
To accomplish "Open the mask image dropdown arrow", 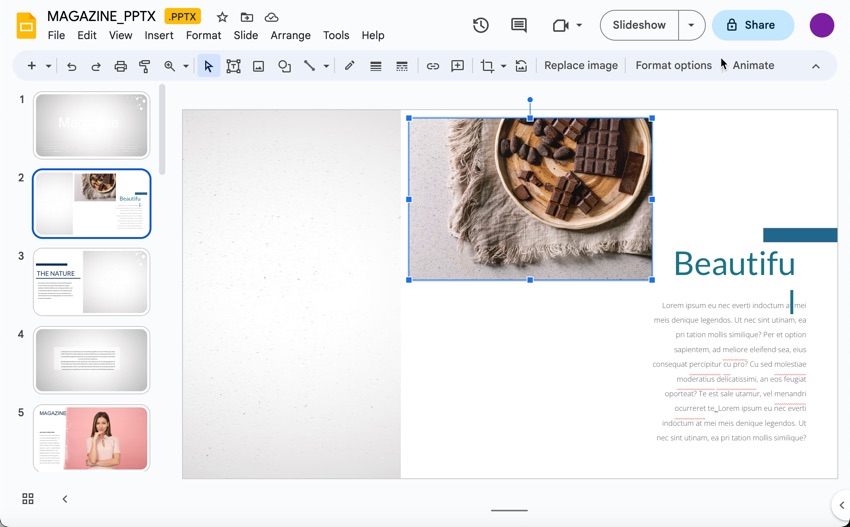I will point(503,66).
